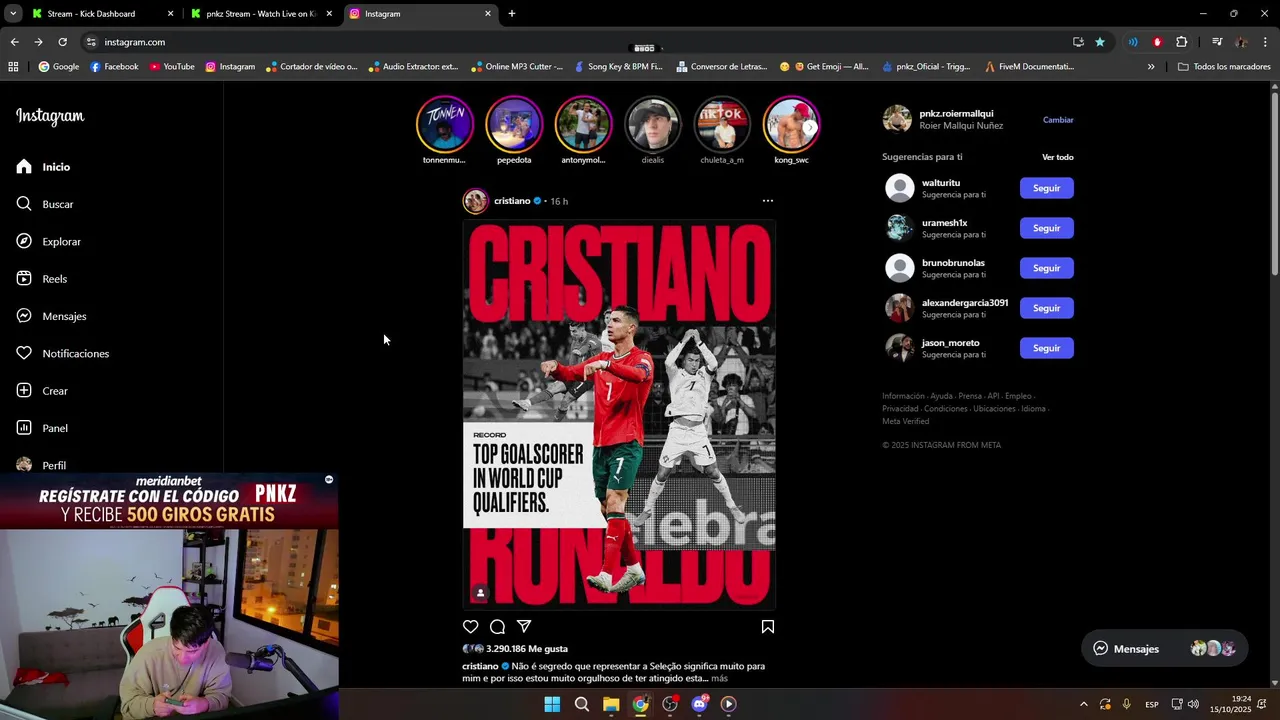Open the Chrome apps grid icon
The width and height of the screenshot is (1280, 720).
click(x=13, y=67)
